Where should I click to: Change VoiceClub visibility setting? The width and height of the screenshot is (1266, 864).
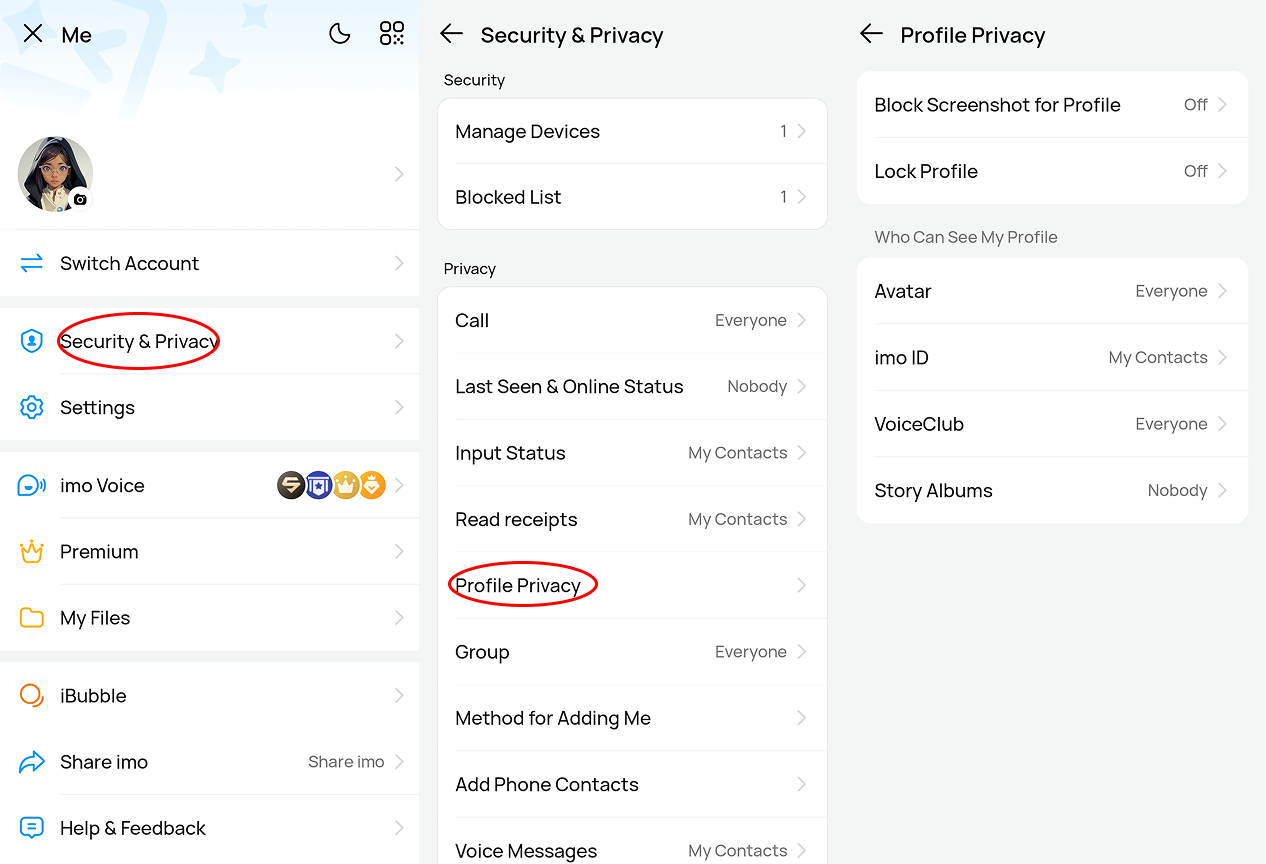point(1052,424)
